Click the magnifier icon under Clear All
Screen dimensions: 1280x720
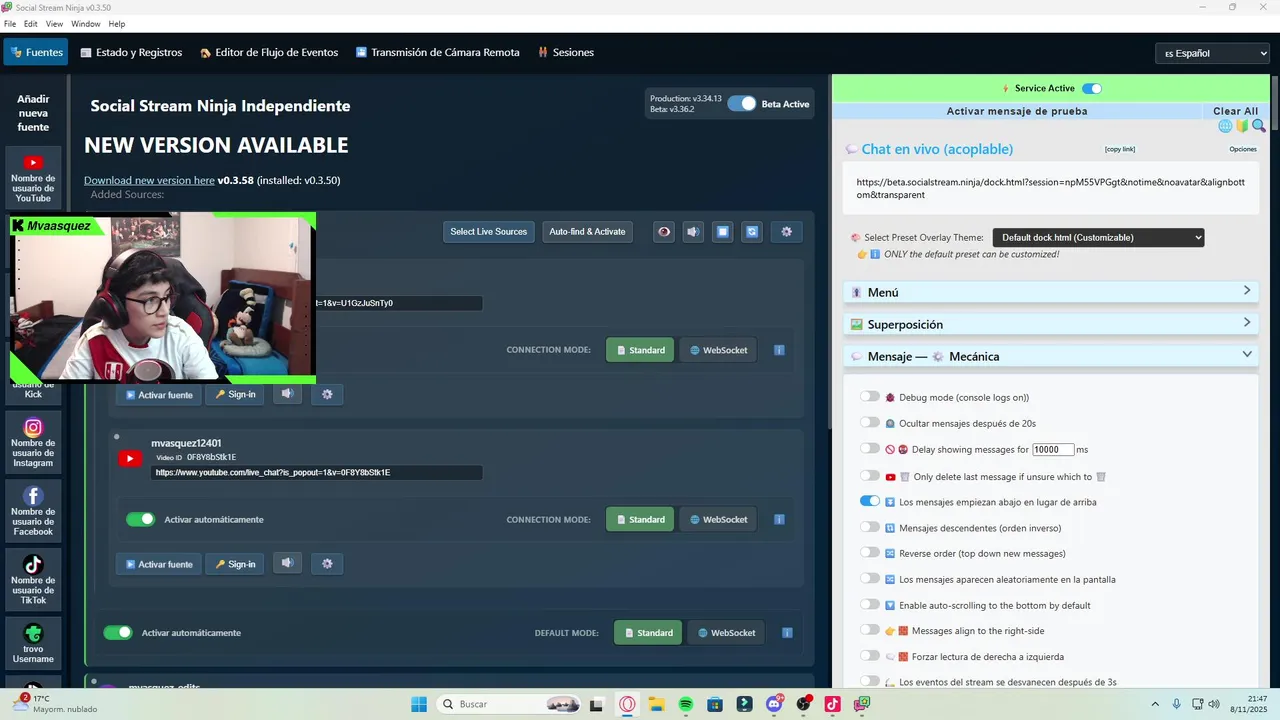tap(1259, 126)
